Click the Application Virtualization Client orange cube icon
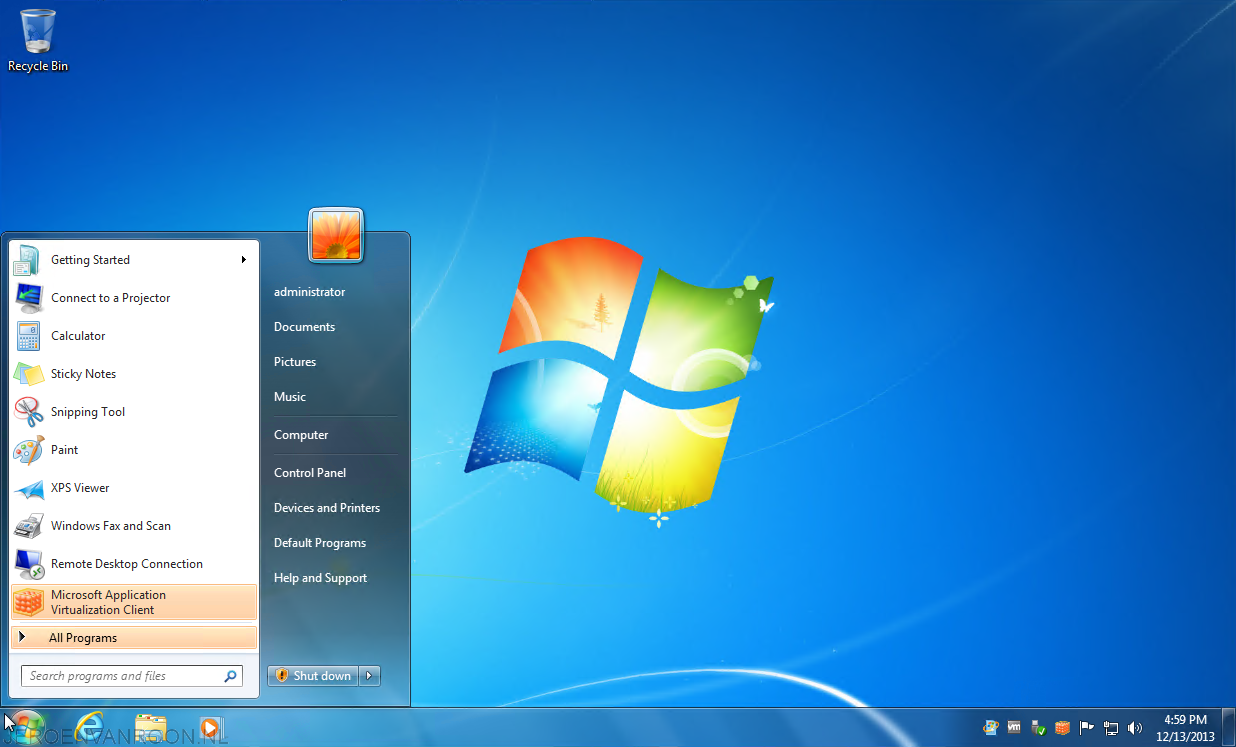The image size is (1236, 747). click(28, 602)
